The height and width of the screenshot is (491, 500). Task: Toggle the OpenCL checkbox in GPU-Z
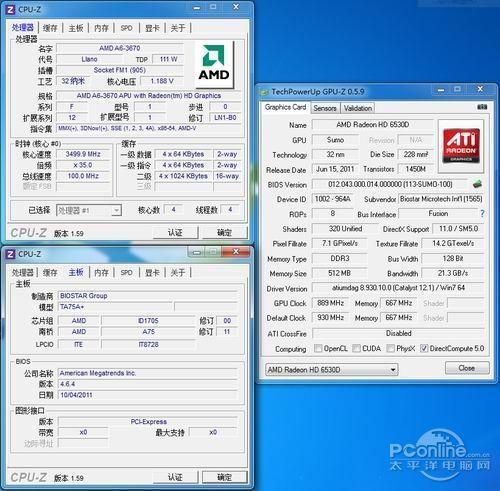[x=318, y=349]
